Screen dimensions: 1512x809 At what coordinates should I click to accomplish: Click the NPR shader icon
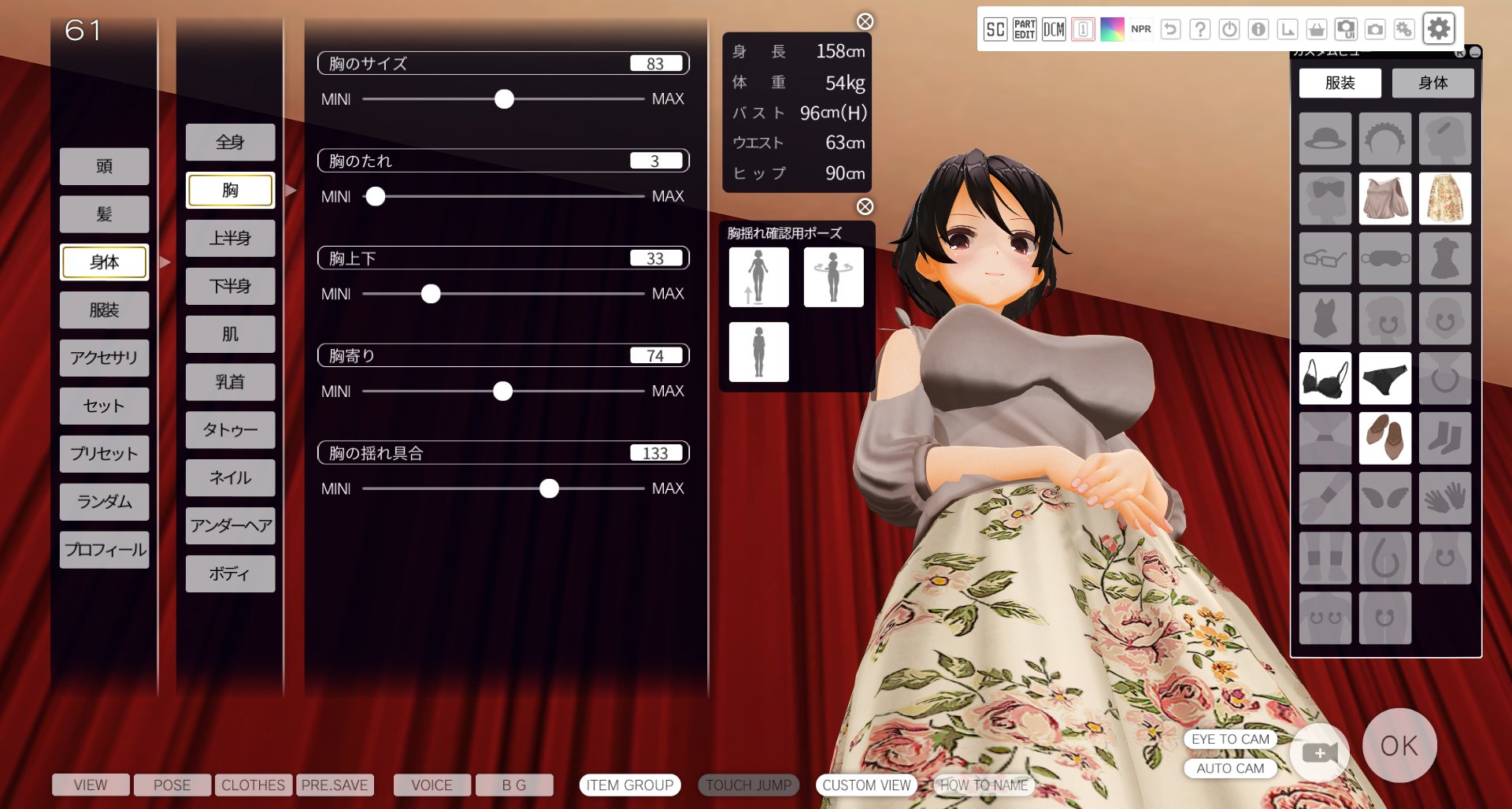pos(1140,29)
